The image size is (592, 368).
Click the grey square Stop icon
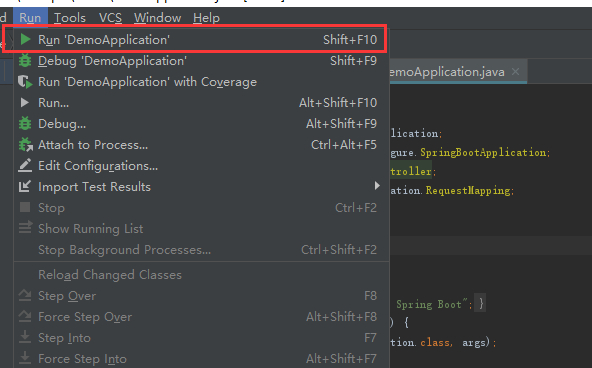coord(25,207)
